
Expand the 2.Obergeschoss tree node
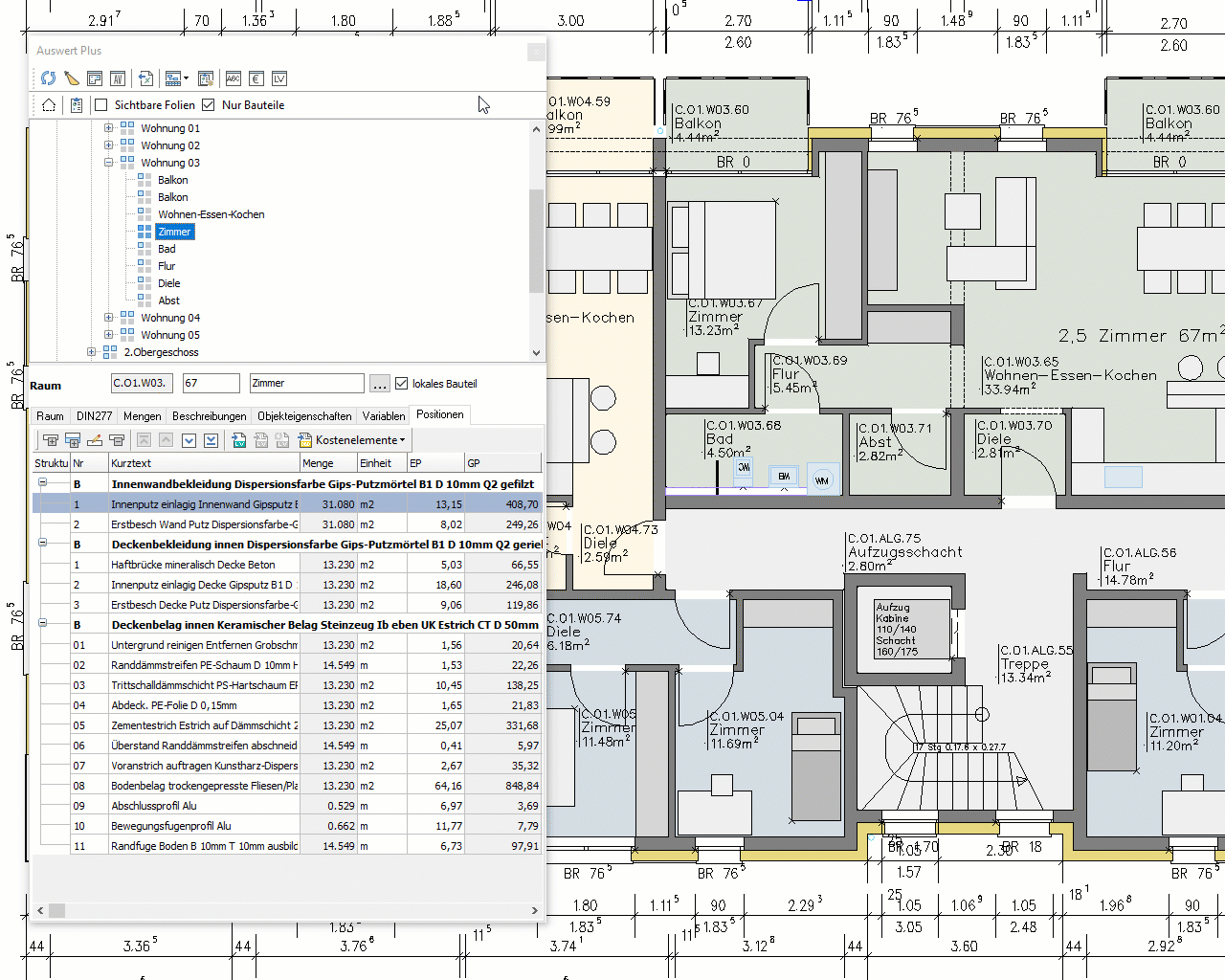coord(91,352)
